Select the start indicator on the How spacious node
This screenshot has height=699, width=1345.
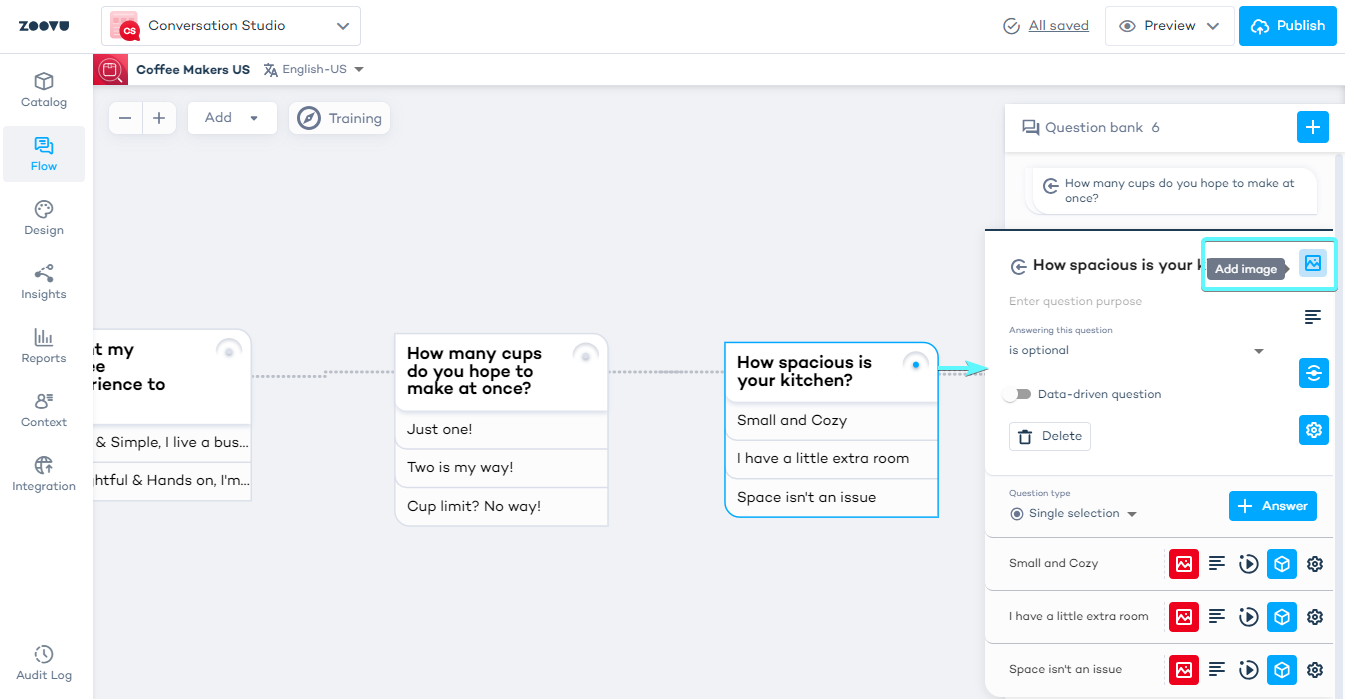coord(915,365)
